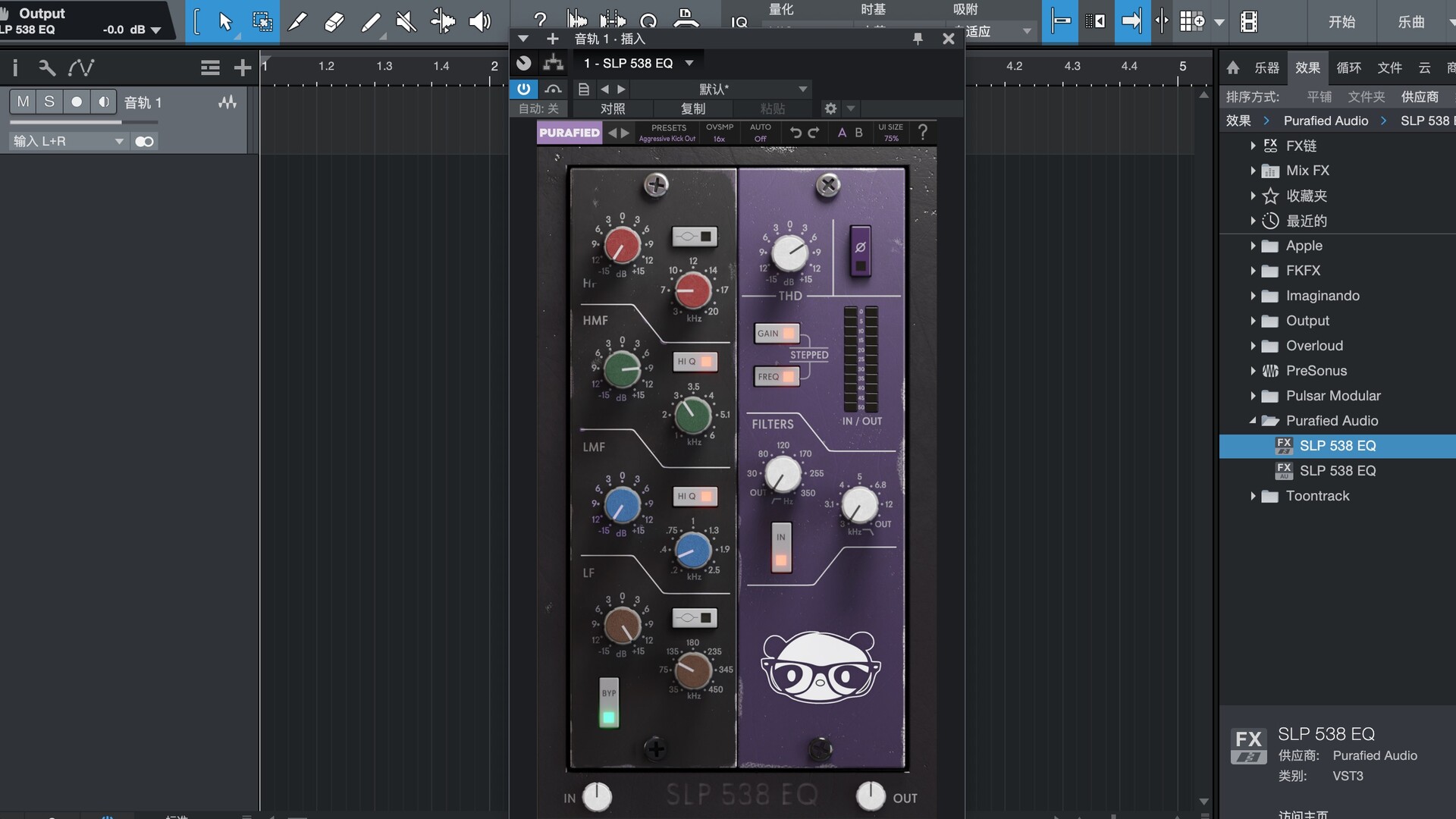
Task: Select the Listen tool
Action: point(479,22)
